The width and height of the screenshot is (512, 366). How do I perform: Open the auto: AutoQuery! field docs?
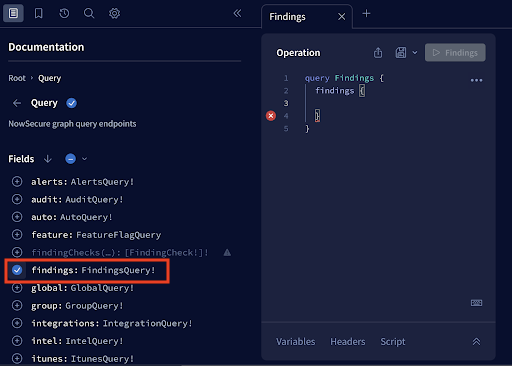[x=72, y=217]
